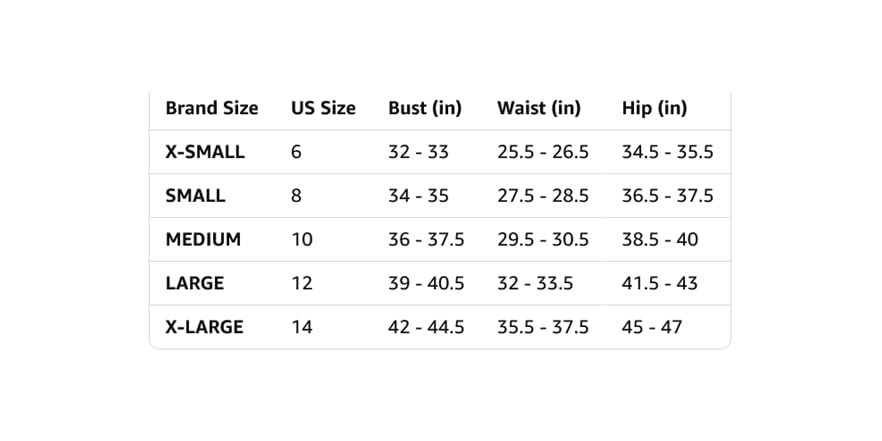The image size is (882, 441).
Task: Click the X-SMALL row label
Action: pyautogui.click(x=205, y=152)
